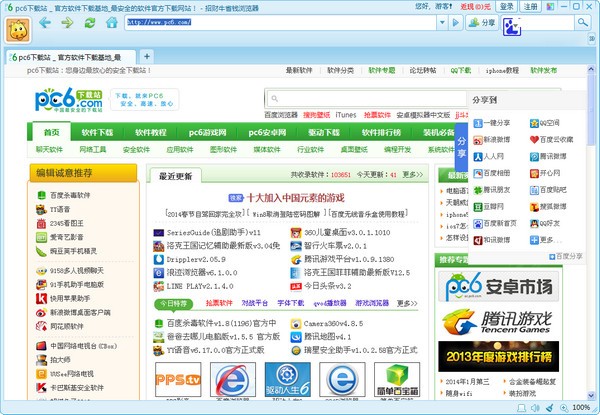Screen dimensions: 600x415
Task: Reload the page with the refresh icon
Action: click(x=90, y=23)
